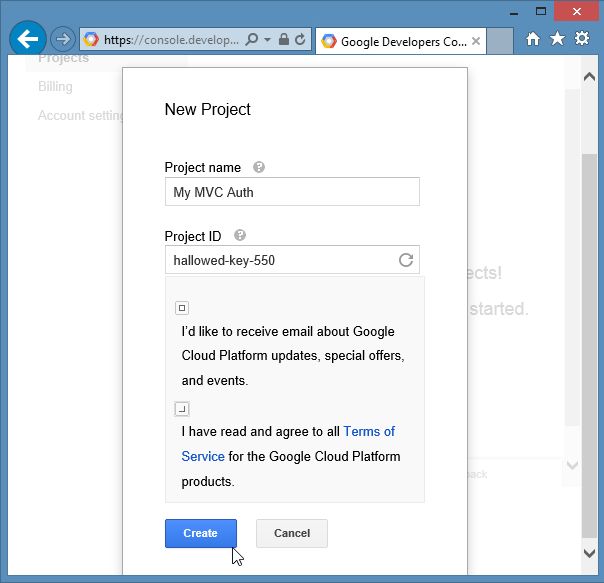Check the Terms of Service agreement box
This screenshot has height=583, width=604.
182,409
